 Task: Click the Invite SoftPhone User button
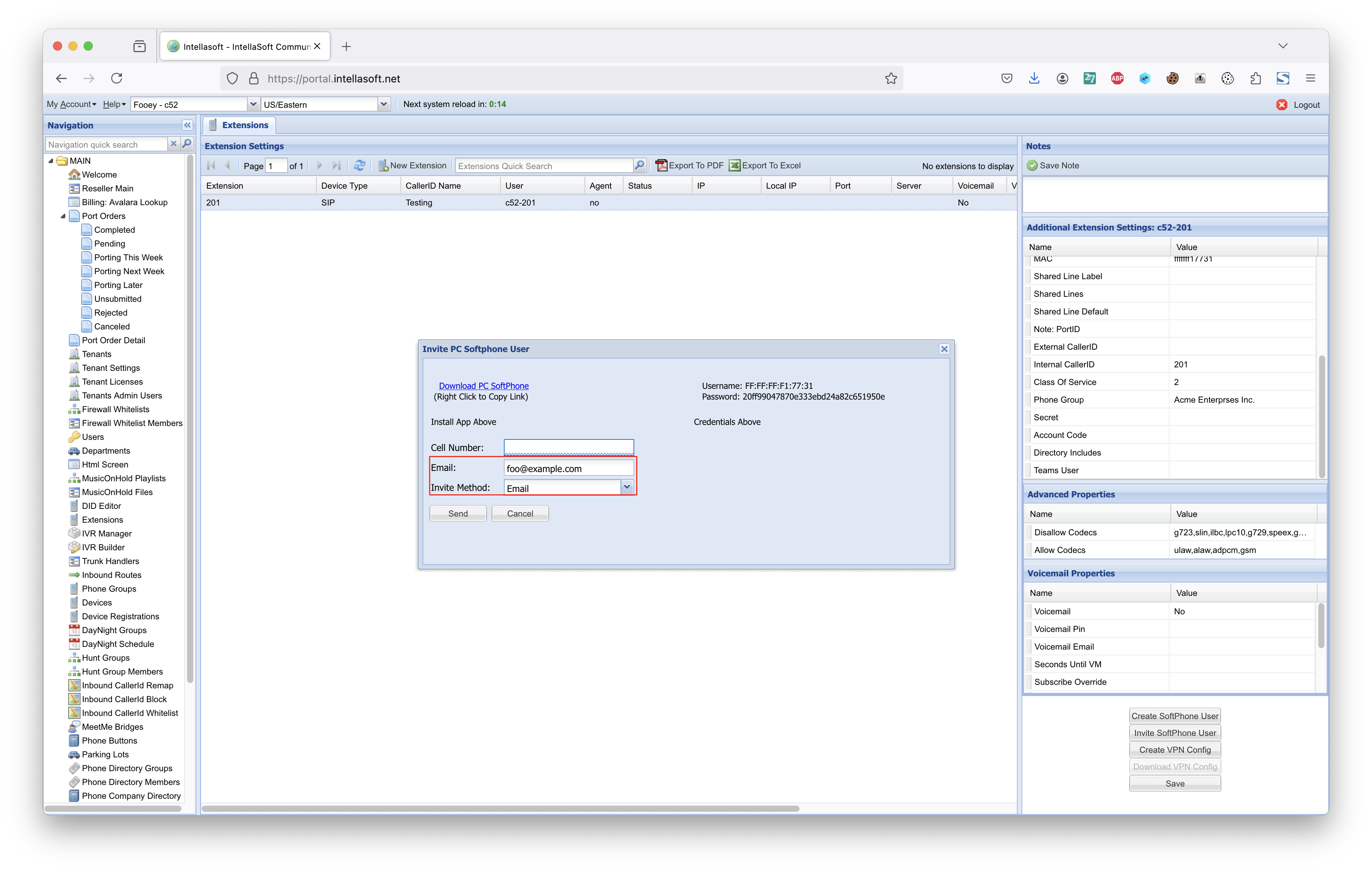click(1174, 733)
